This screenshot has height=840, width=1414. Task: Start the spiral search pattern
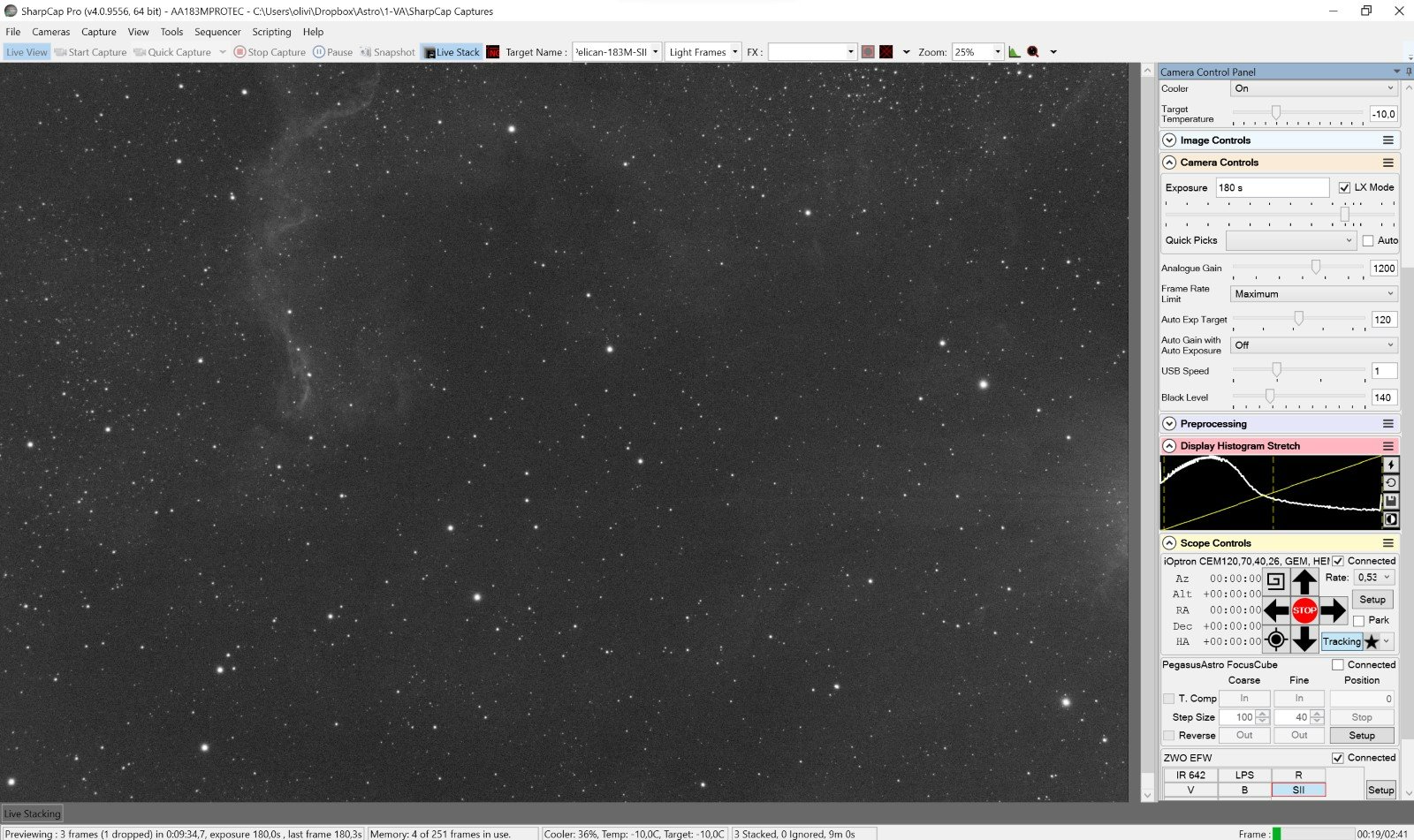click(x=1275, y=581)
